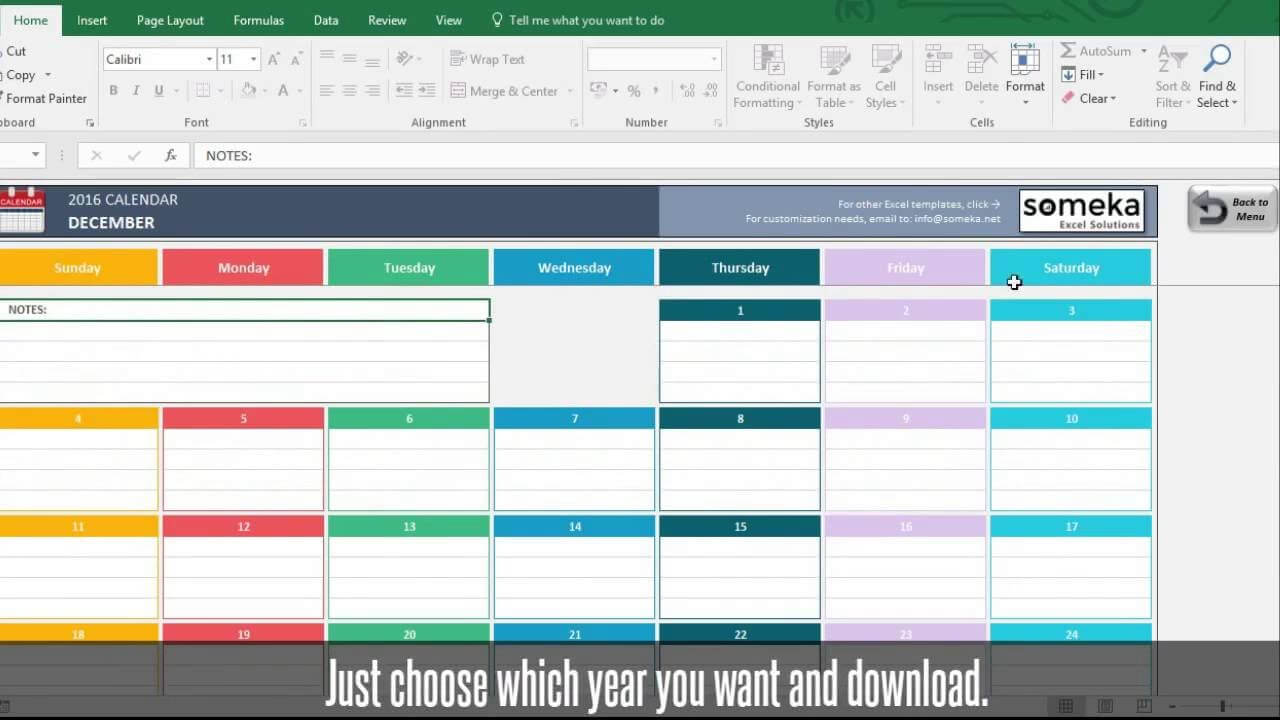Click the AutoSum sigma icon
This screenshot has height=720, width=1280.
pyautogui.click(x=1068, y=51)
